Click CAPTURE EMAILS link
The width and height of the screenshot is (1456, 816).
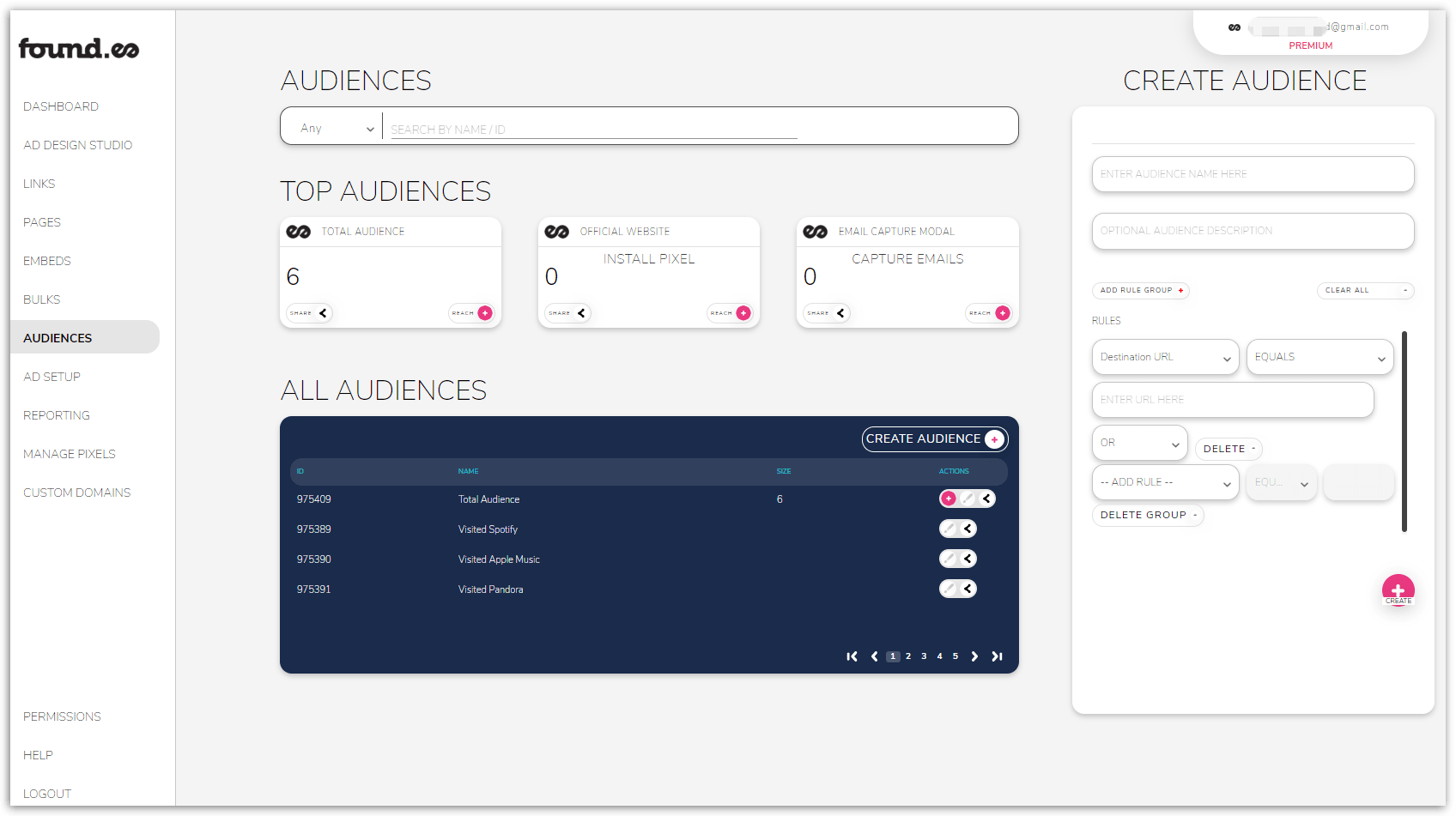pyautogui.click(x=907, y=259)
